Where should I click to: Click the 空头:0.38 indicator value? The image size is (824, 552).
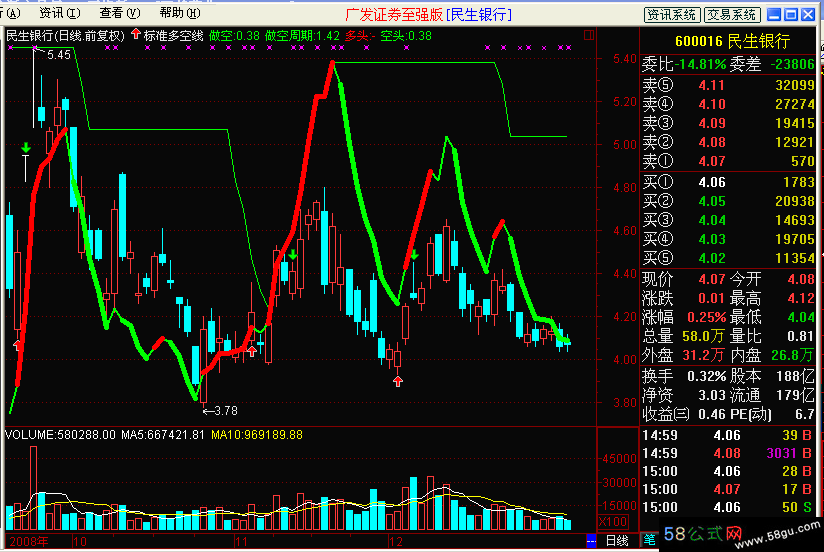coord(406,36)
